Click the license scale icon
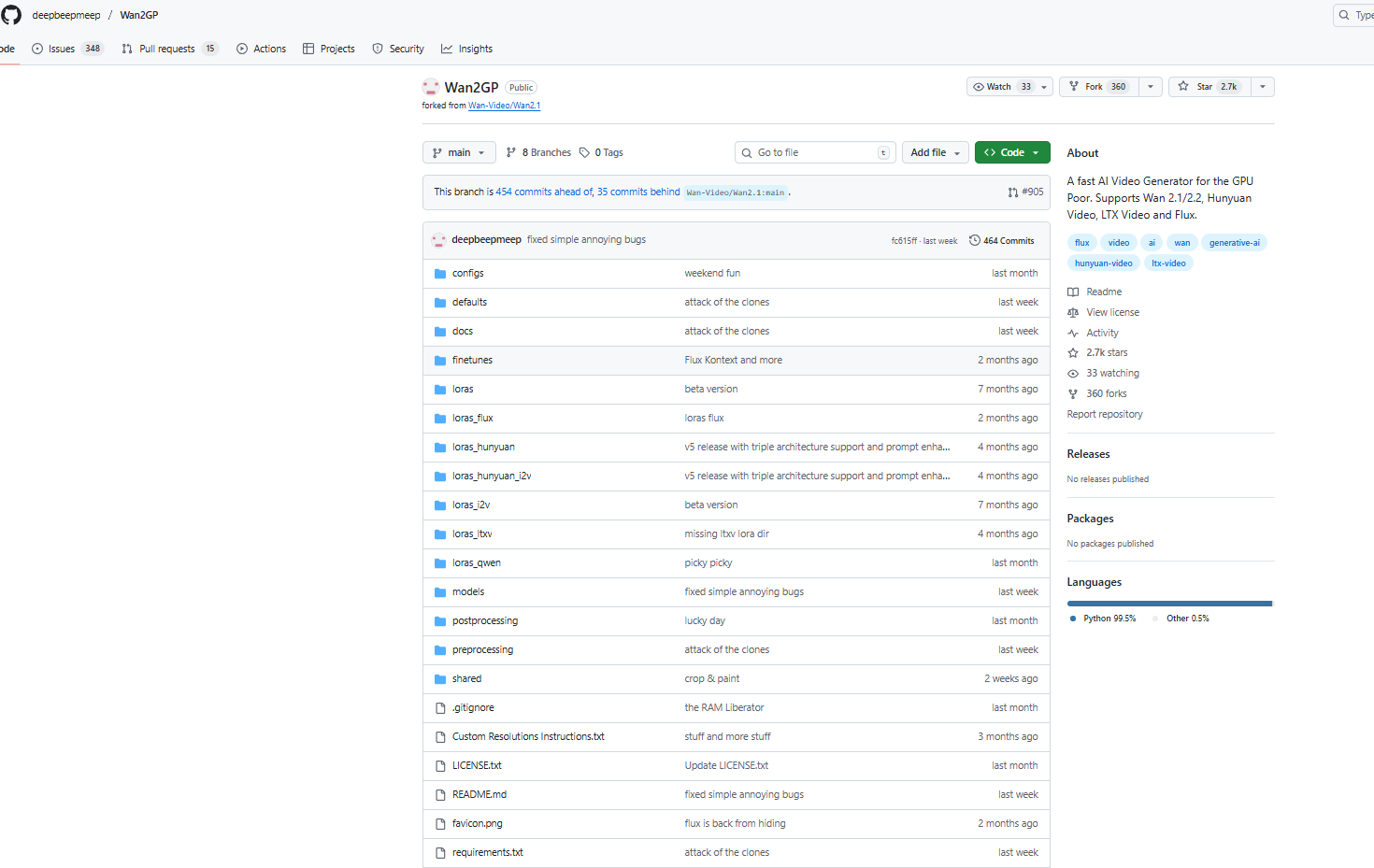 [1073, 313]
